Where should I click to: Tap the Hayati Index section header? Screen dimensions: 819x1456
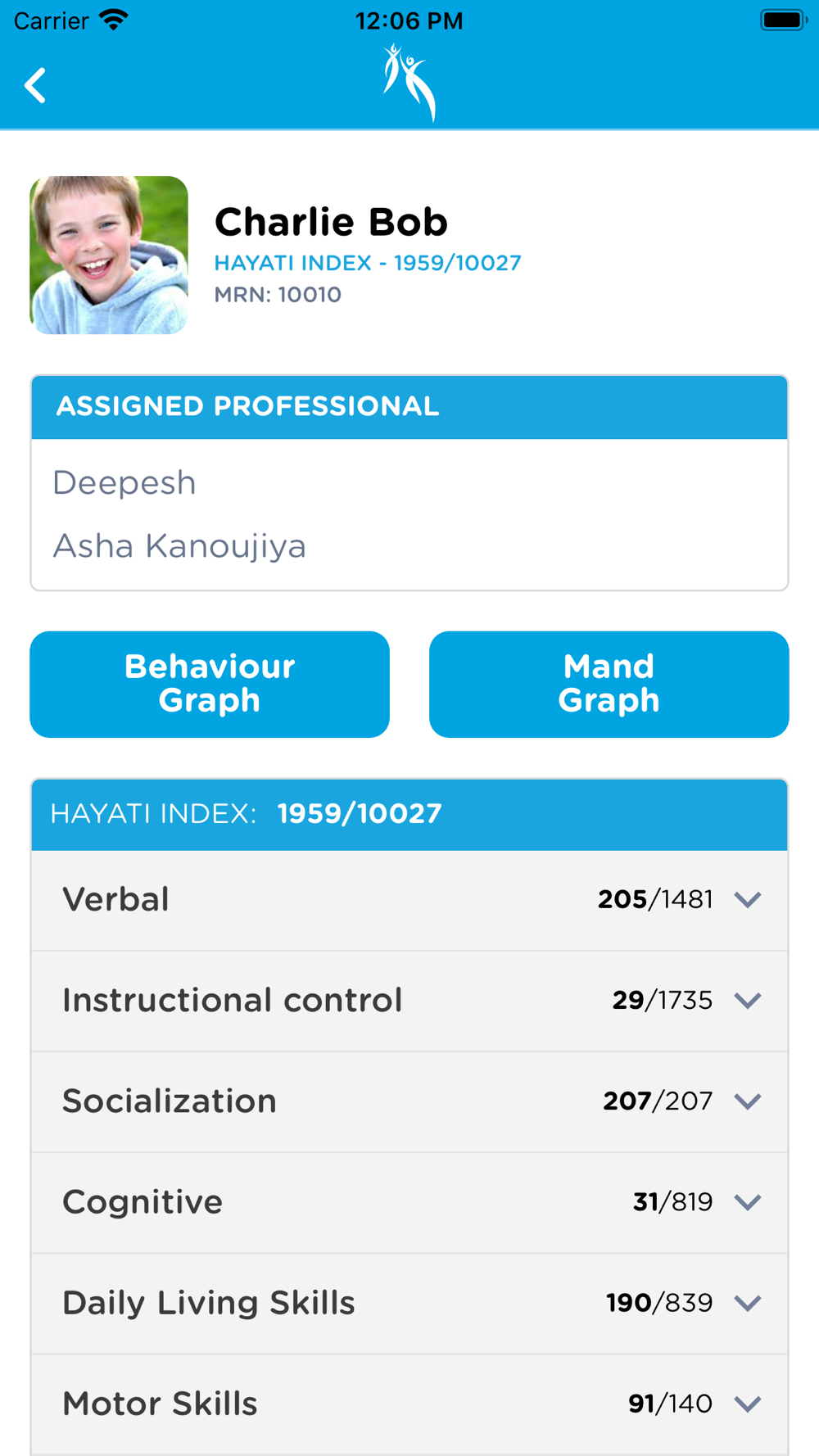pyautogui.click(x=409, y=814)
